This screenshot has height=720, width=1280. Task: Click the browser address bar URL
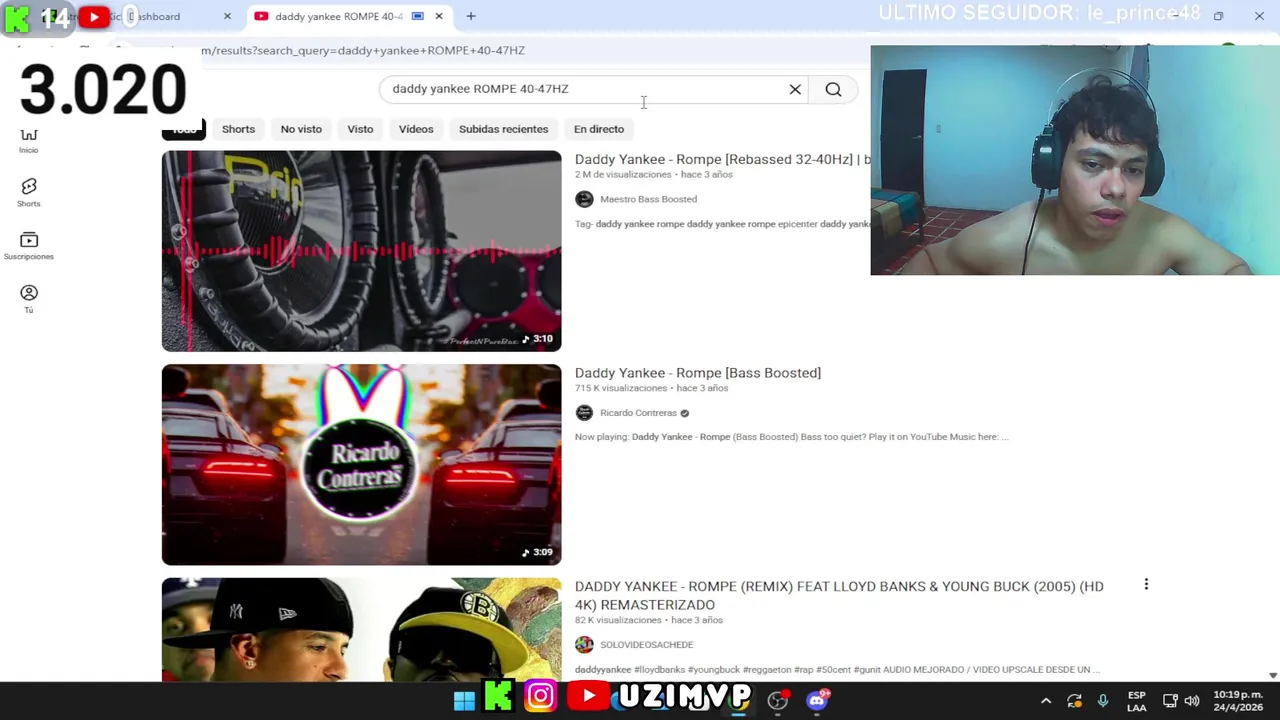point(362,50)
